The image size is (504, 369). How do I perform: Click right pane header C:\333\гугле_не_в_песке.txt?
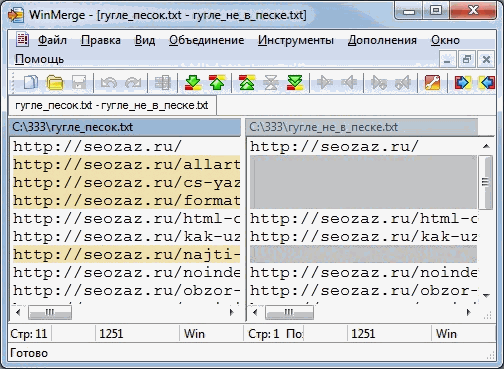click(x=362, y=127)
